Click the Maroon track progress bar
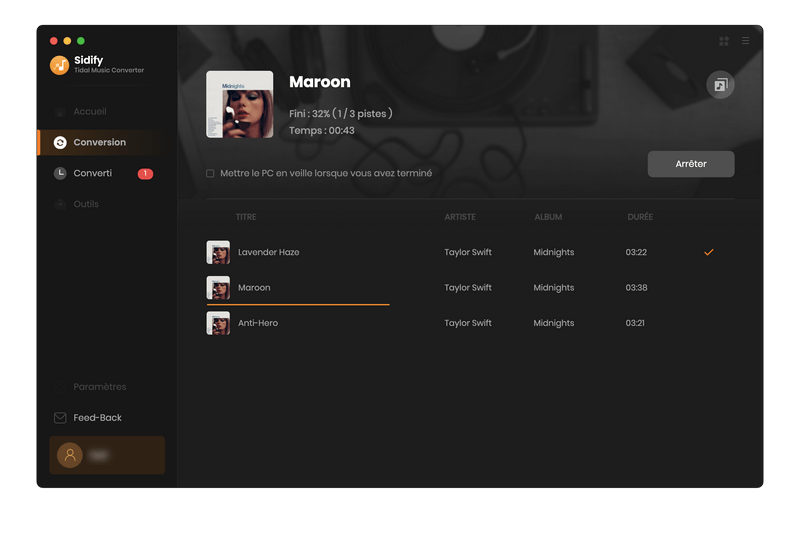The width and height of the screenshot is (800, 536). [298, 304]
